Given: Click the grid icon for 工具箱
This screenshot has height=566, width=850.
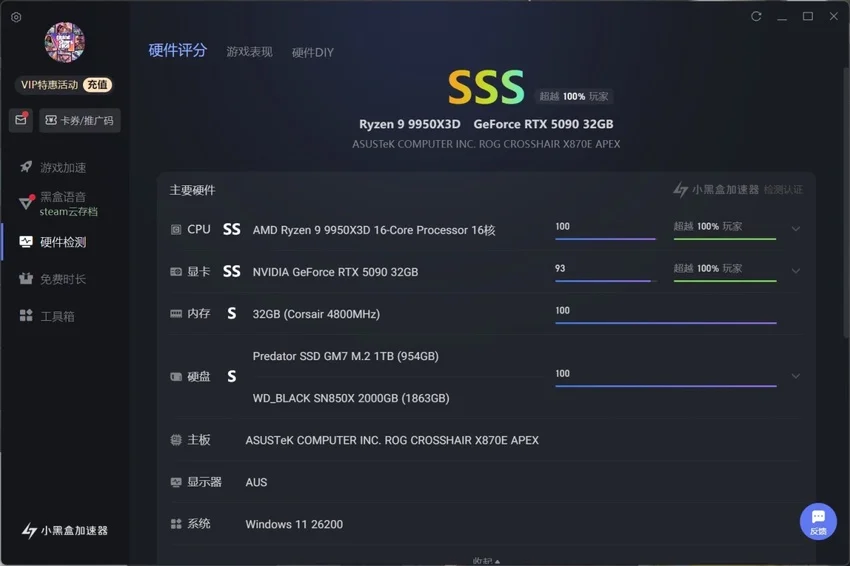Looking at the screenshot, I should coord(25,316).
